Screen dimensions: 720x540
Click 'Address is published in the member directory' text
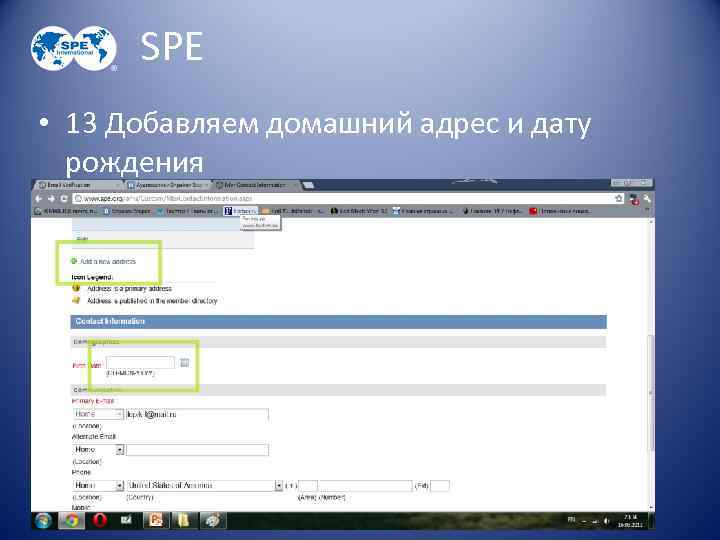pyautogui.click(x=152, y=301)
